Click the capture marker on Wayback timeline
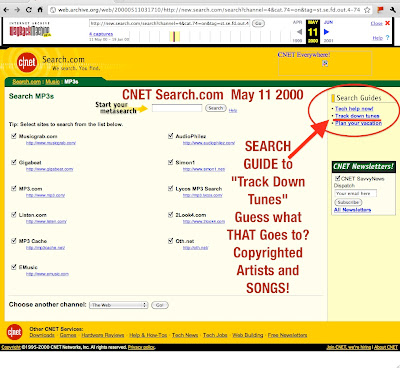400x368 pixels. 174,37
